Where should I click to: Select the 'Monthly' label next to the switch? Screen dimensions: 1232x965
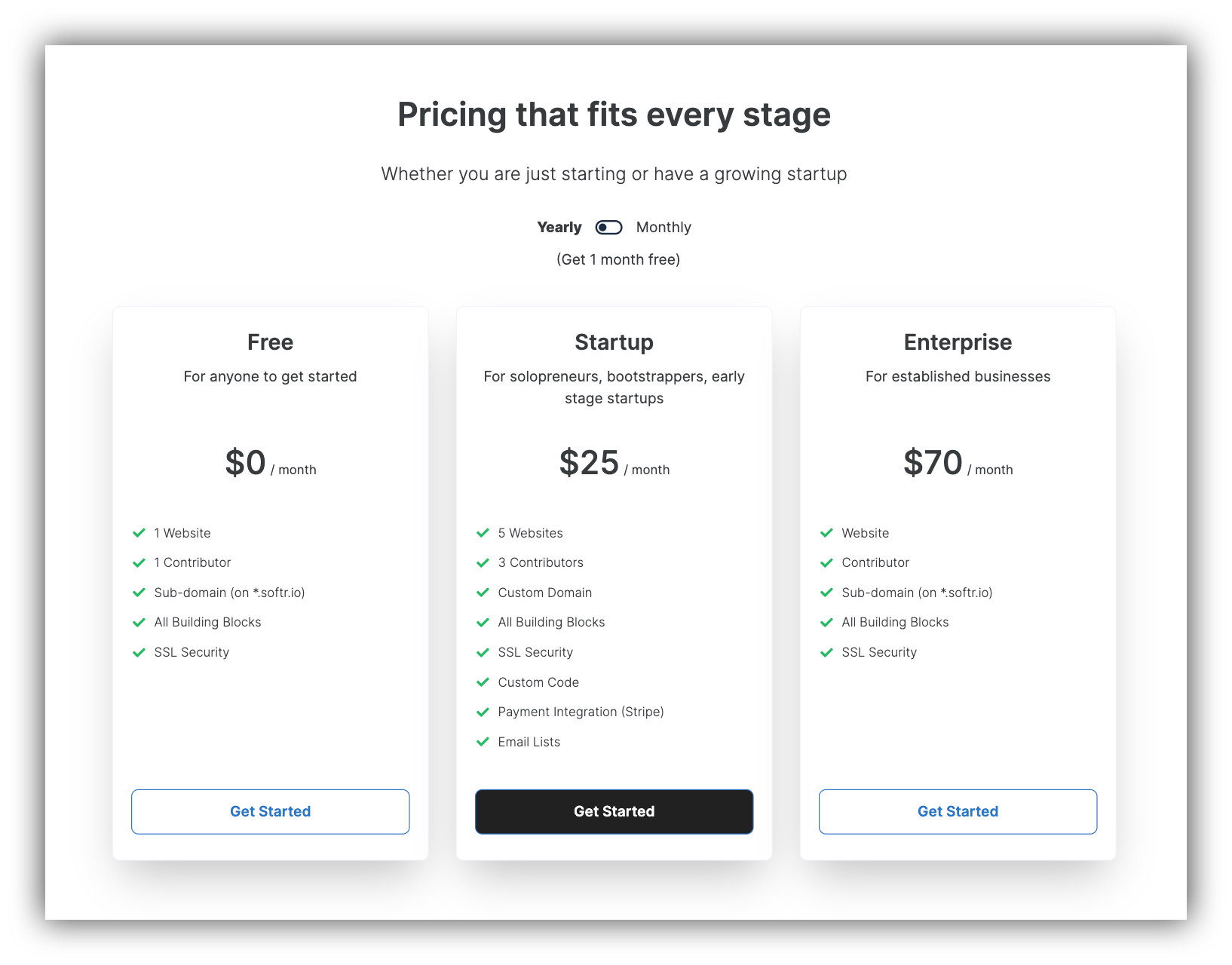click(x=664, y=227)
